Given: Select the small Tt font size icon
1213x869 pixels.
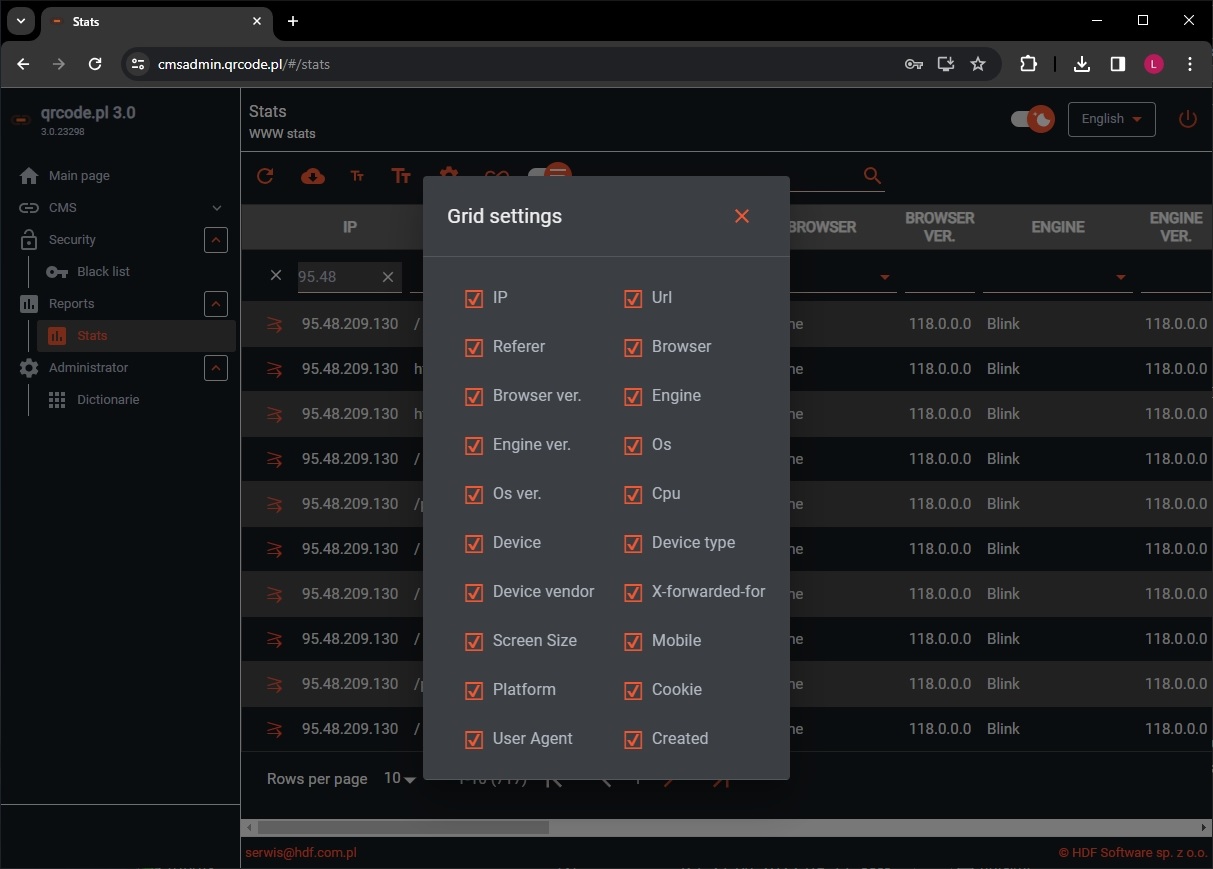Looking at the screenshot, I should point(357,176).
